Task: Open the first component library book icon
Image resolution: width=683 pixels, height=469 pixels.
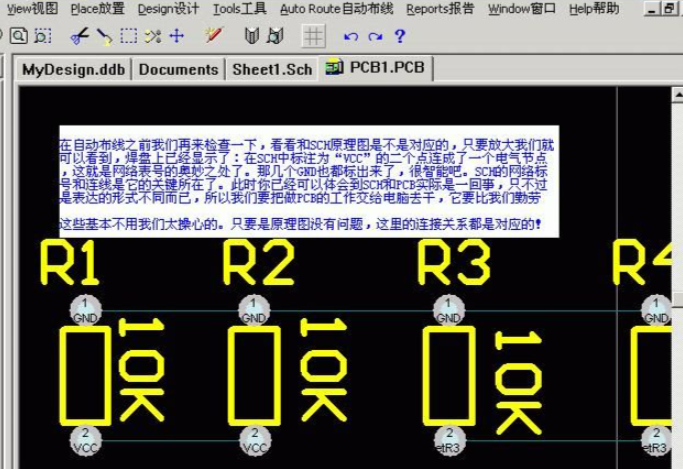Action: coord(251,36)
